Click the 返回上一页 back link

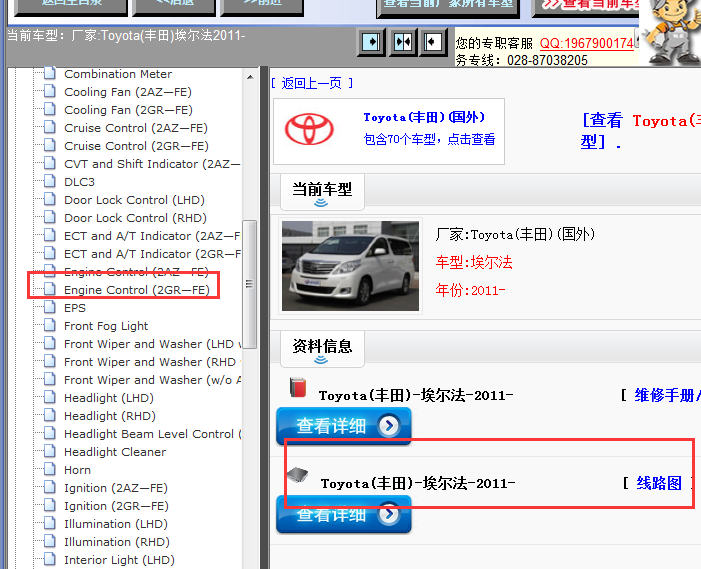(312, 83)
